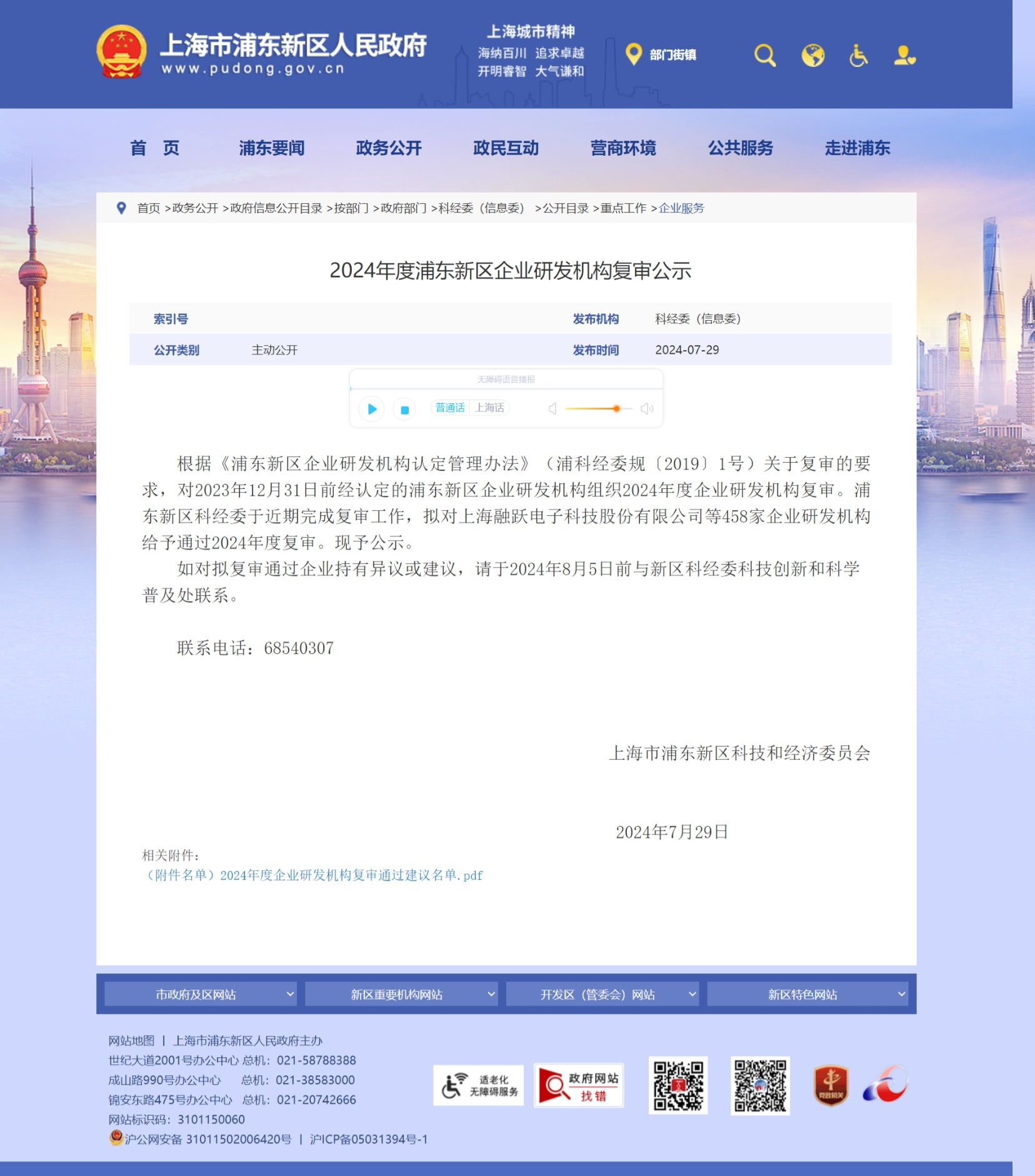The height and width of the screenshot is (1176, 1035).
Task: Expand the 新区特色网站 dropdown
Action: 807,994
